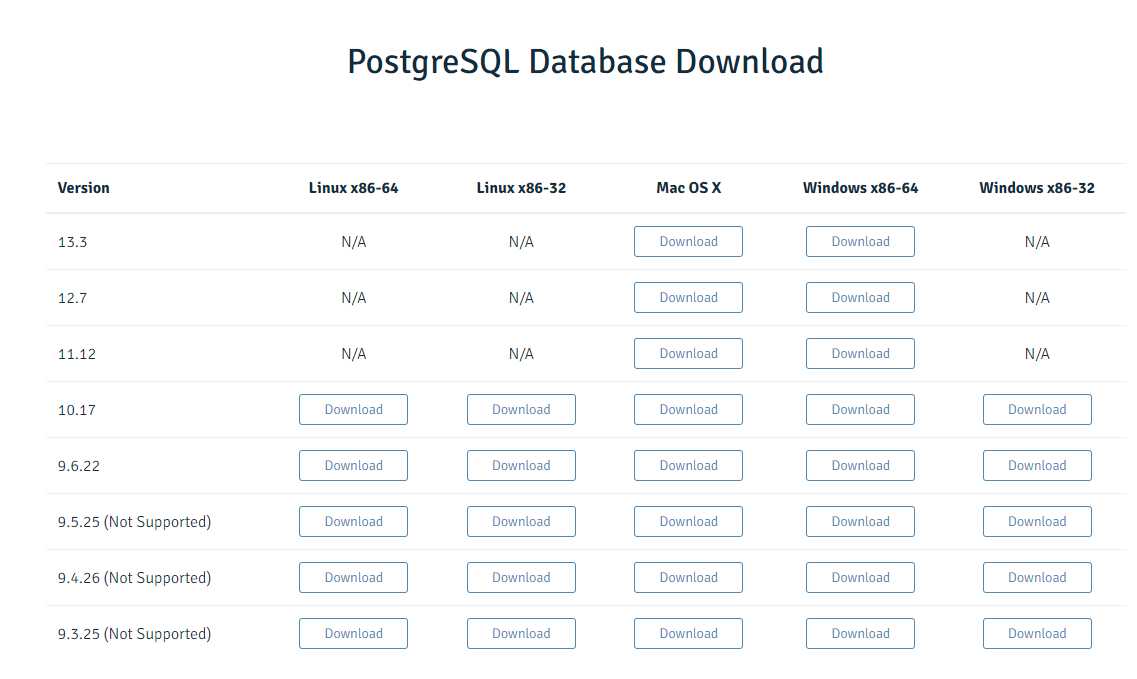Select the 10.17 version label

pyautogui.click(x=77, y=410)
